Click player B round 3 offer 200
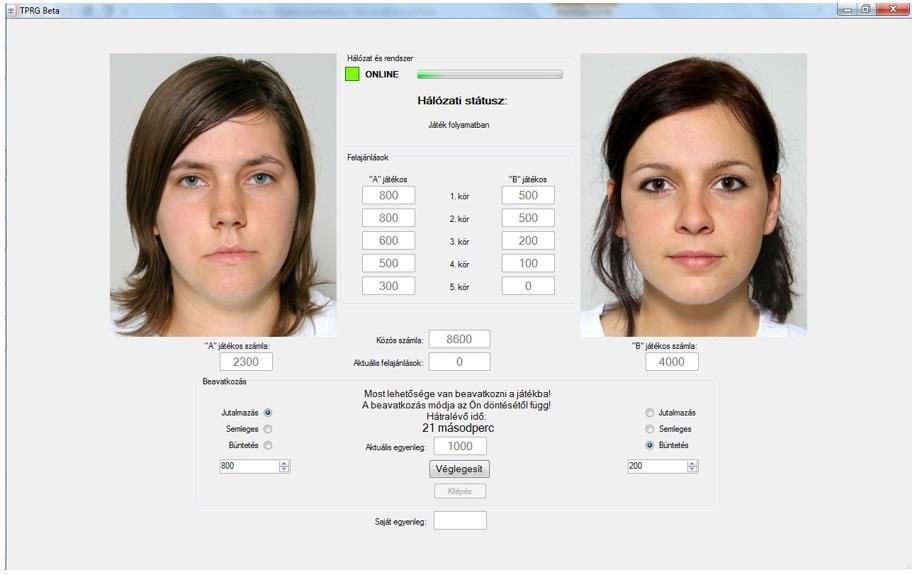Viewport: 915px width, 575px height. coord(528,241)
